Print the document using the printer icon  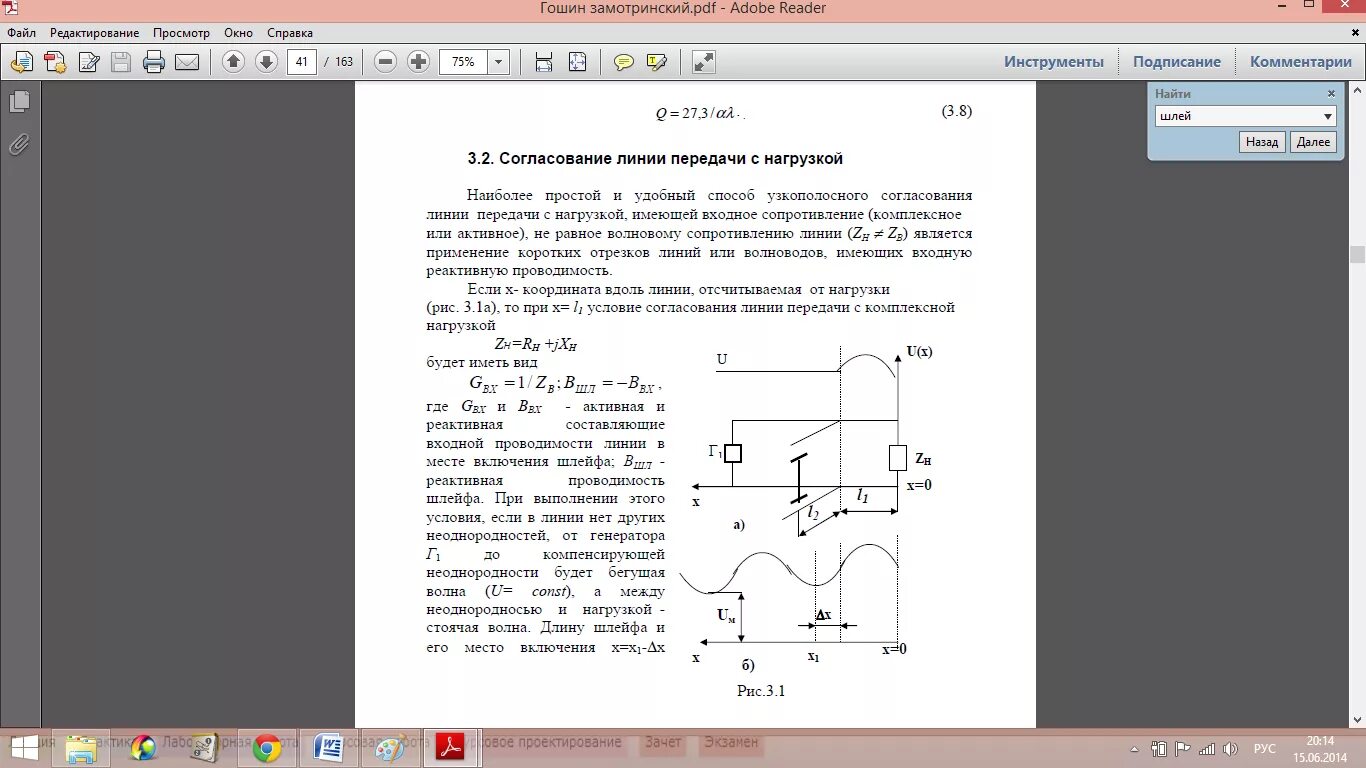coord(154,62)
